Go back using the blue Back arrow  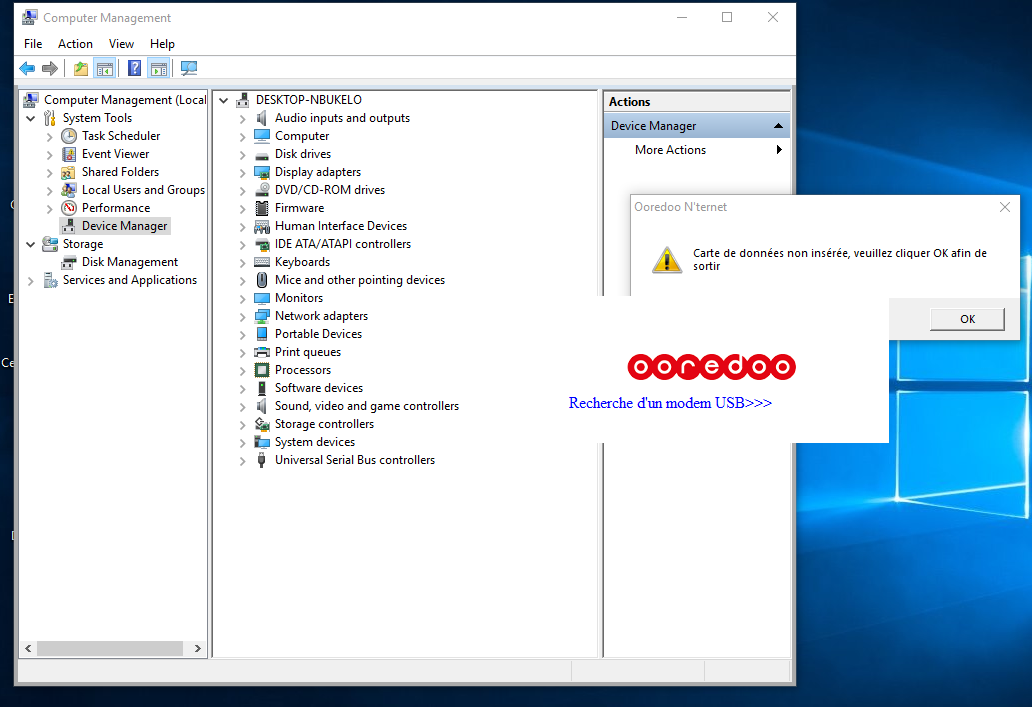click(27, 68)
